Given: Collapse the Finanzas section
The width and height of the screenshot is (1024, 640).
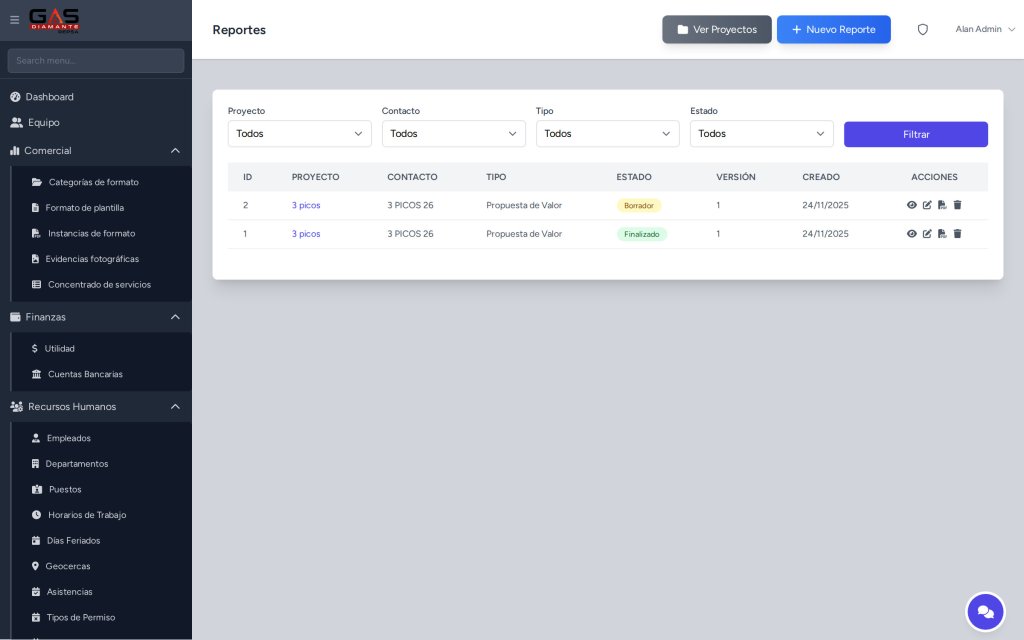Looking at the screenshot, I should (96, 317).
